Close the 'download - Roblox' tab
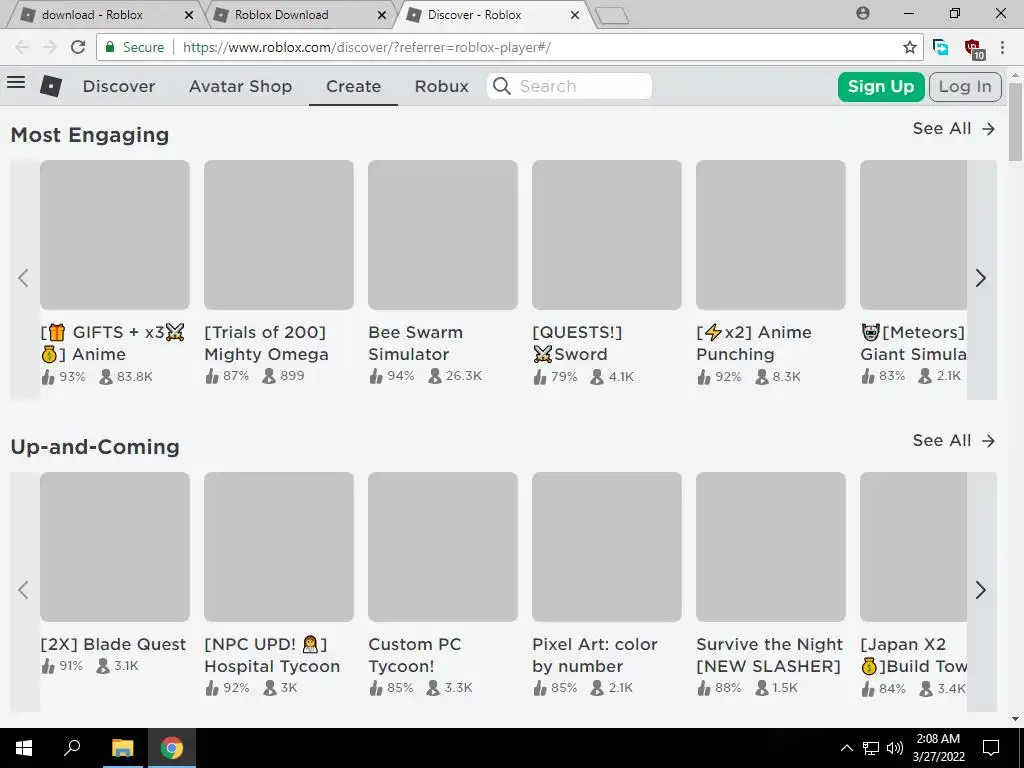The height and width of the screenshot is (768, 1024). point(189,14)
